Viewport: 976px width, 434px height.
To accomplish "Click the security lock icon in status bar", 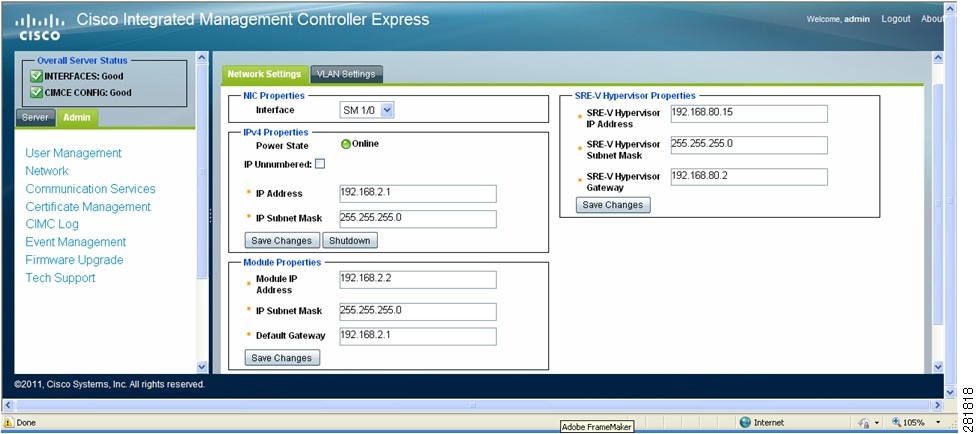I will (x=864, y=423).
